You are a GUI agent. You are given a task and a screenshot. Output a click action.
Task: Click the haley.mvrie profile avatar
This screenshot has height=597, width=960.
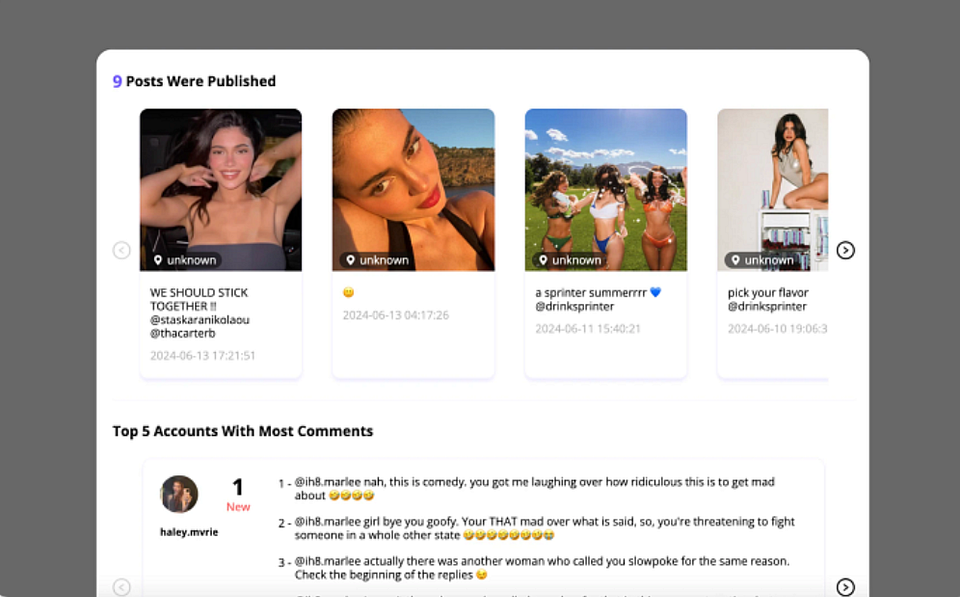point(179,494)
